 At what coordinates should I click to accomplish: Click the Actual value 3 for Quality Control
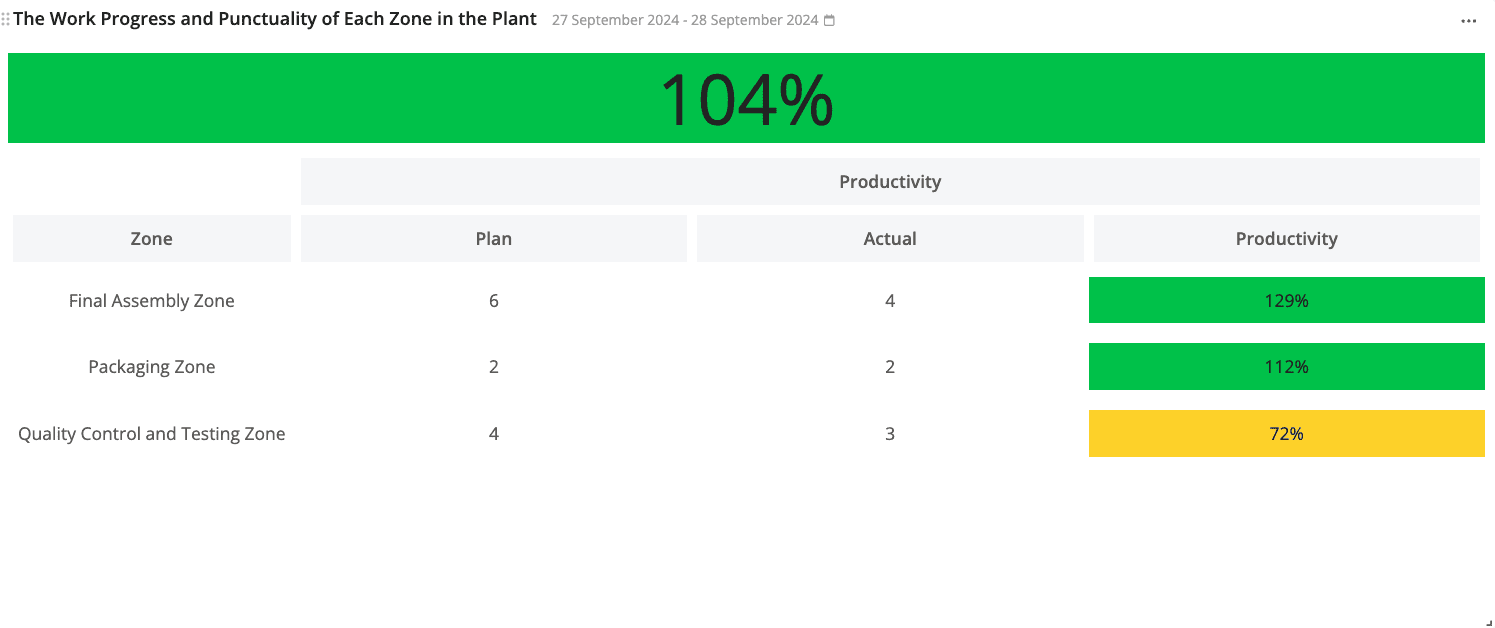tap(890, 434)
